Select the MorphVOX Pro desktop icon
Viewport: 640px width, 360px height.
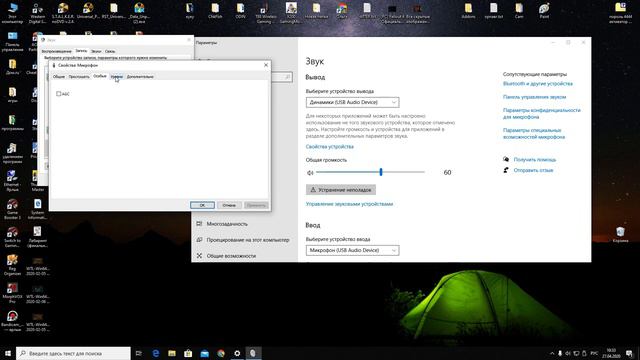(x=12, y=293)
